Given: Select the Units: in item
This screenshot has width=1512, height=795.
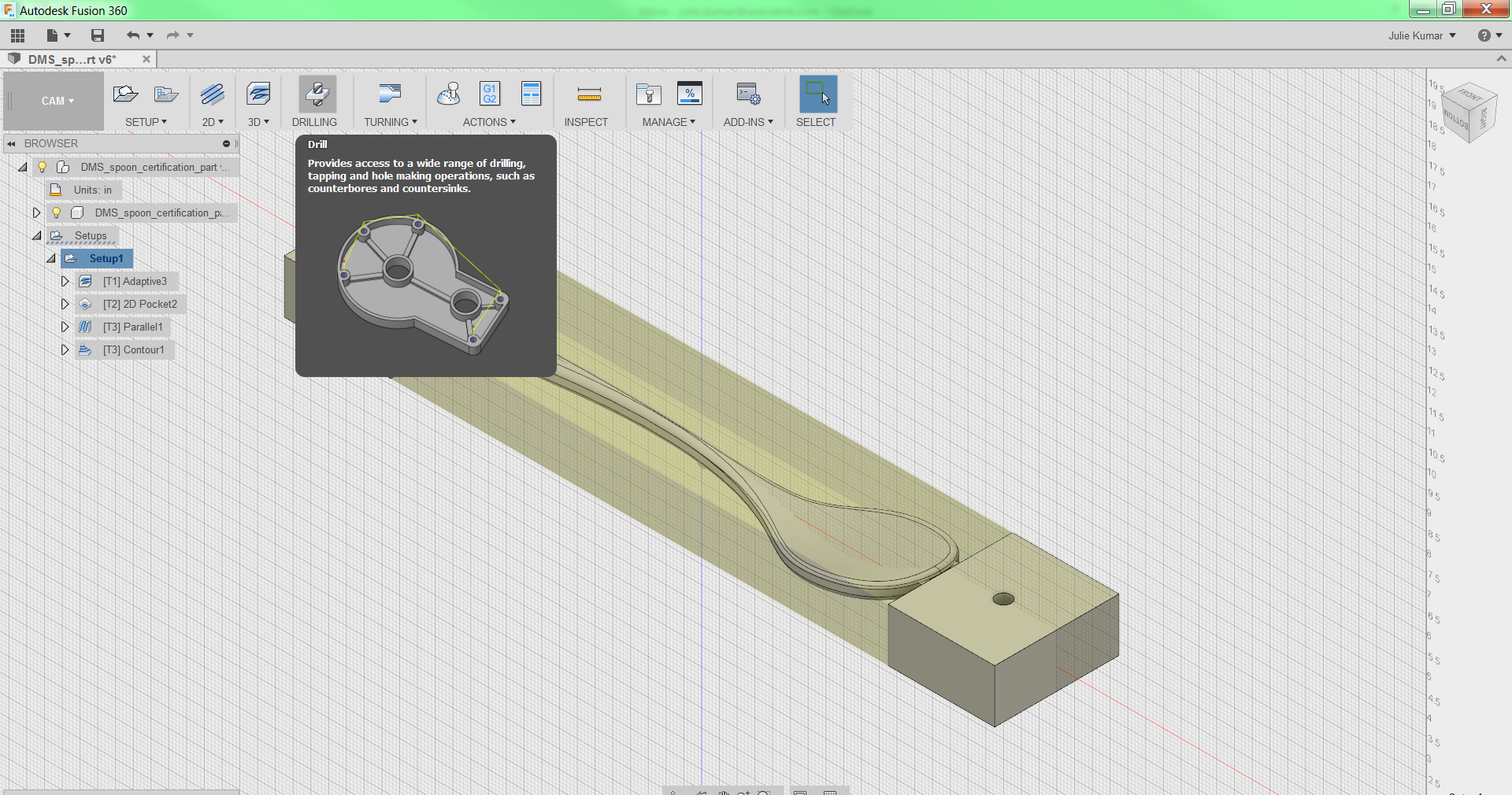Looking at the screenshot, I should click(93, 190).
